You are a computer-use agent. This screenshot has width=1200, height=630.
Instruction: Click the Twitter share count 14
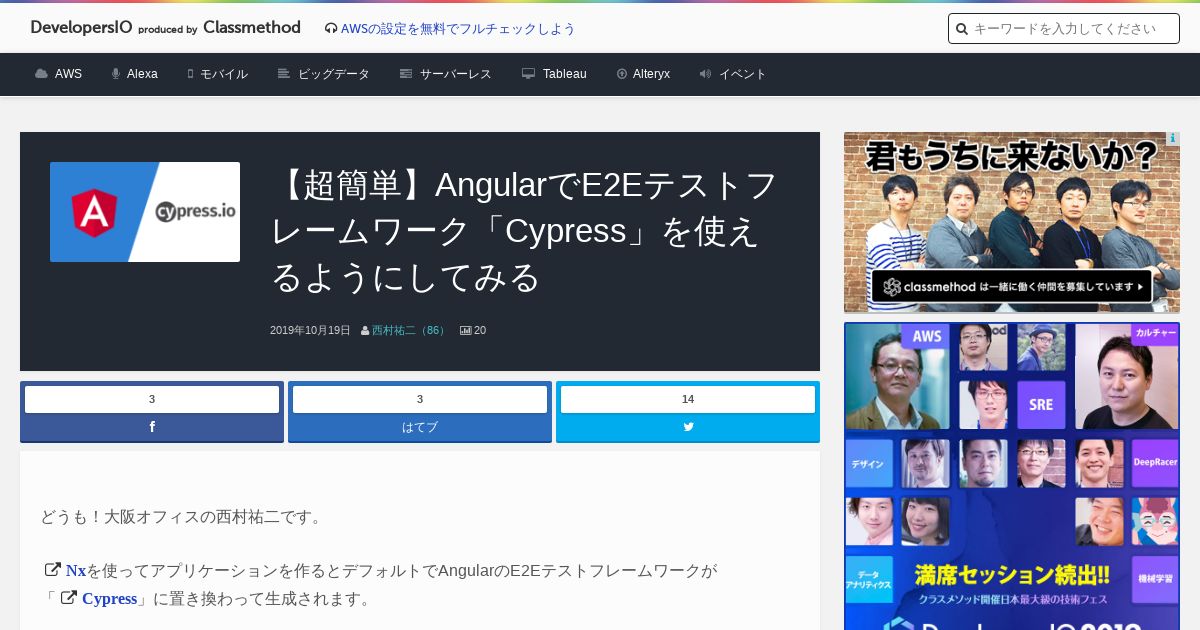(688, 399)
